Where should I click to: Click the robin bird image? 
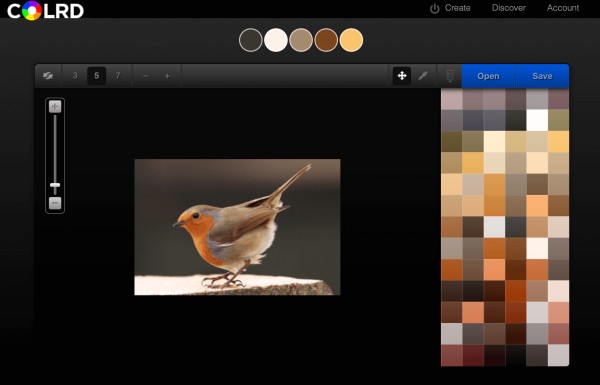(237, 227)
